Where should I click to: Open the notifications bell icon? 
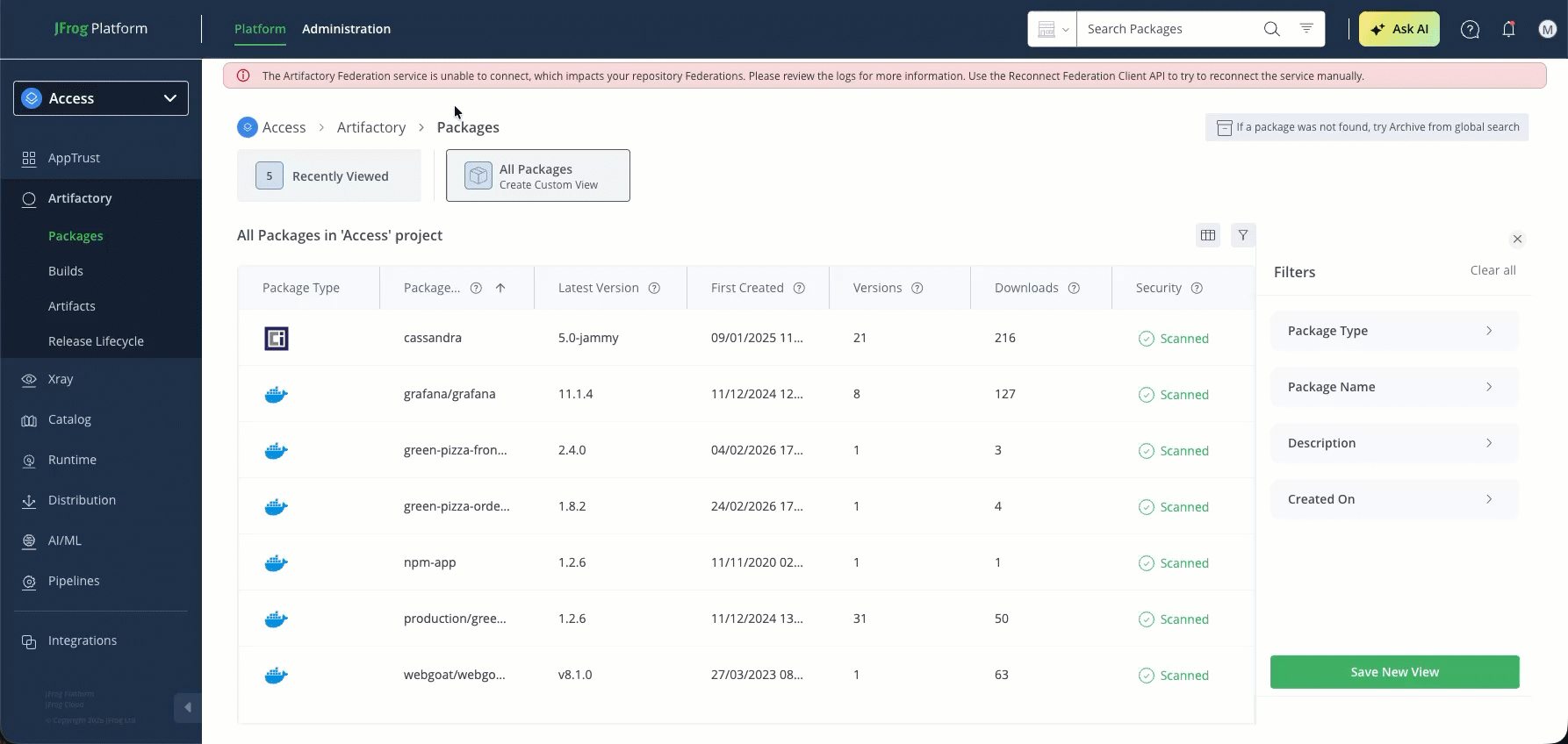1508,29
